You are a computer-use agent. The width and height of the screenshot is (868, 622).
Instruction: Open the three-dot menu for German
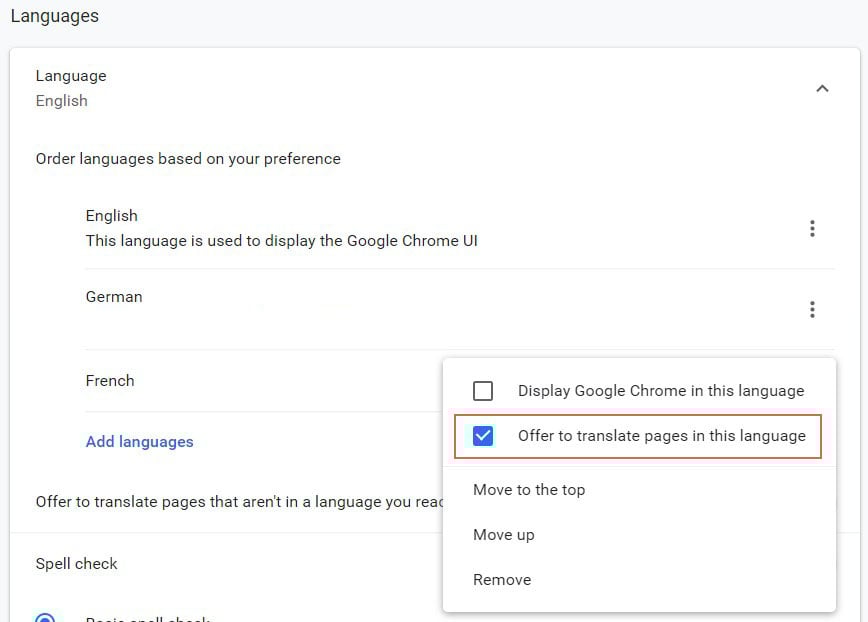click(813, 309)
